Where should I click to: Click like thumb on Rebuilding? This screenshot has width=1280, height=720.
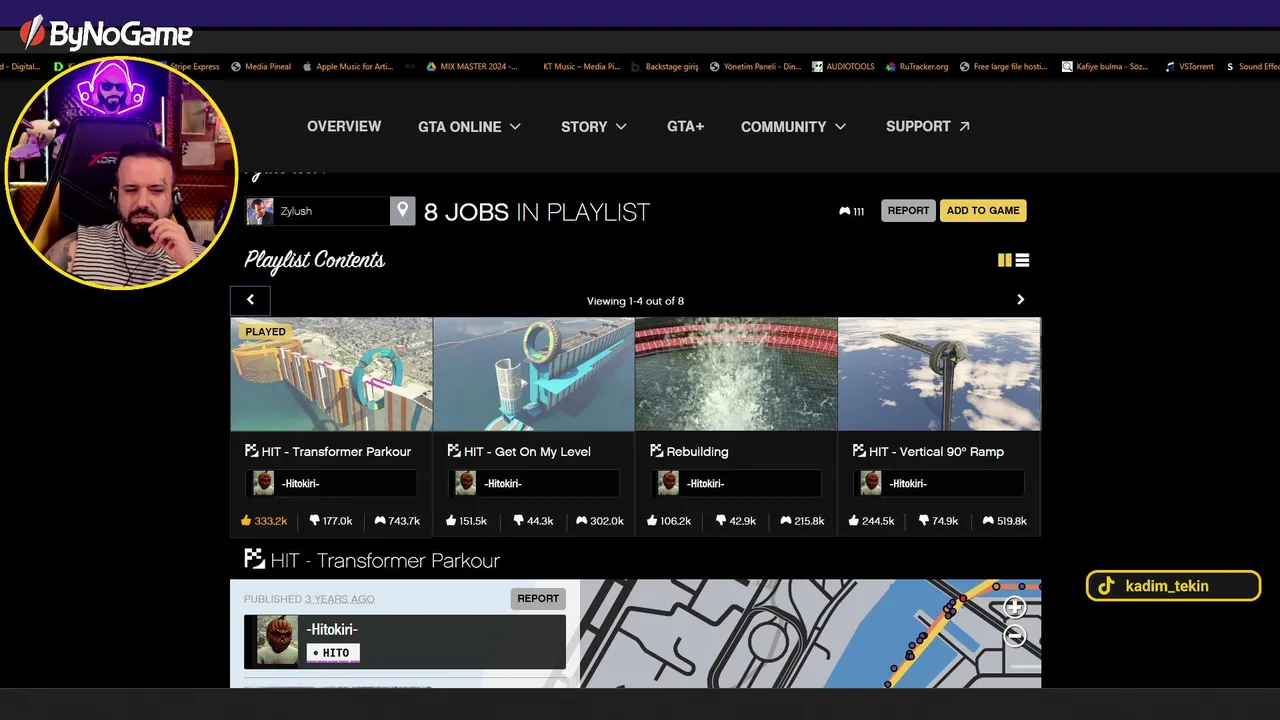tap(652, 520)
